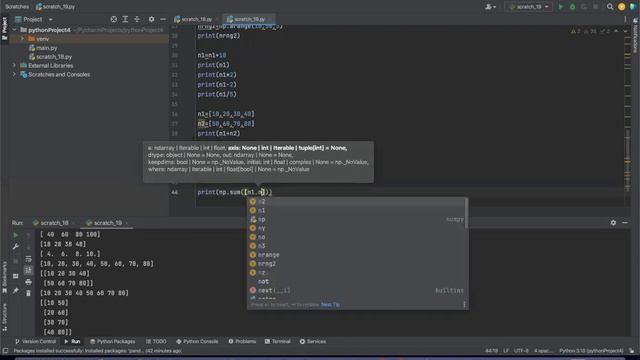Open Terminal tool window
The height and width of the screenshot is (360, 640).
point(278,341)
